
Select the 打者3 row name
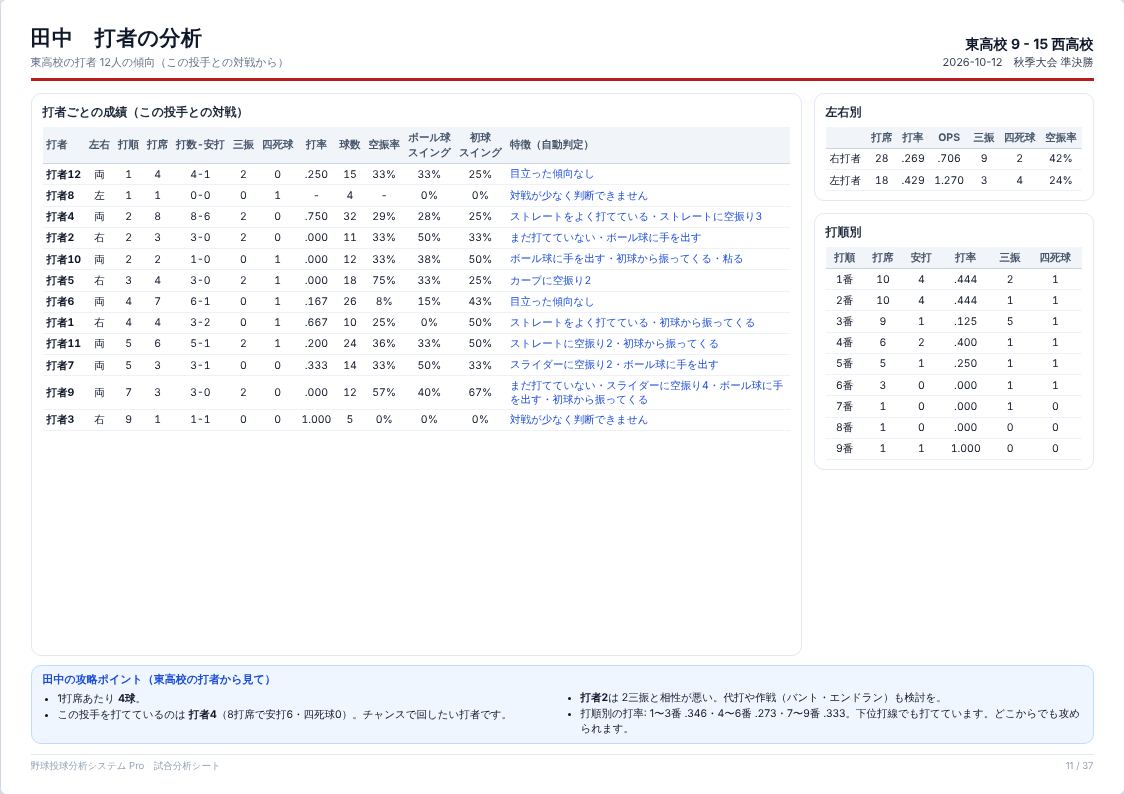coord(60,420)
